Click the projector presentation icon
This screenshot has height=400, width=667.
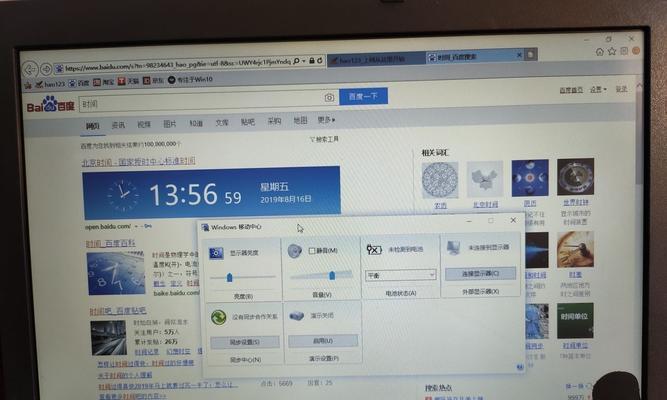[x=296, y=316]
